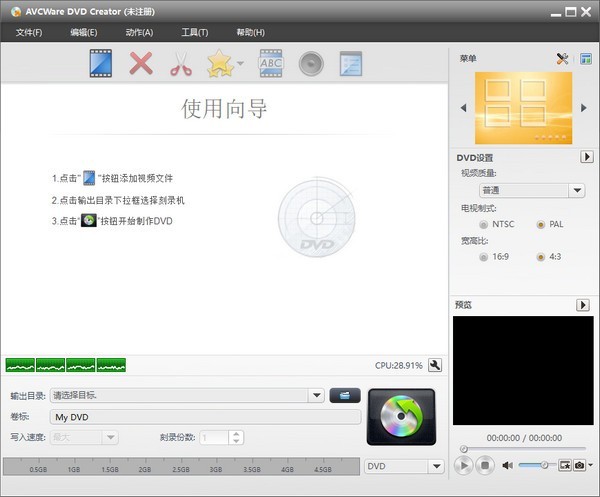The width and height of the screenshot is (600, 497).
Task: Expand the 预览 preview panel arrow
Action: pos(583,305)
